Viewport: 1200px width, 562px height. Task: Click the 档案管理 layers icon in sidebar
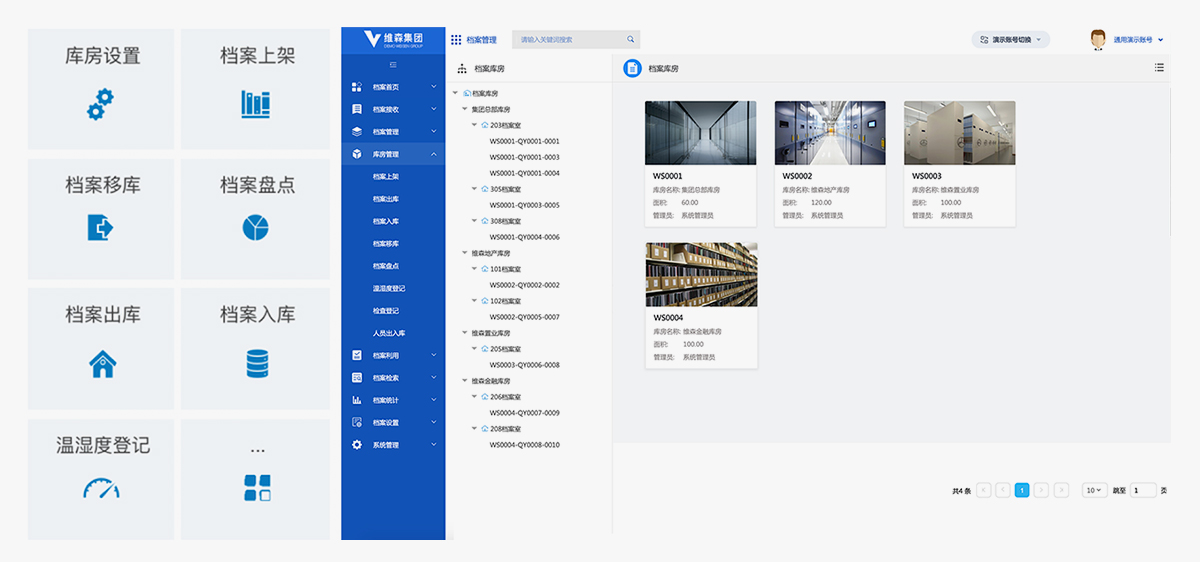tap(357, 132)
